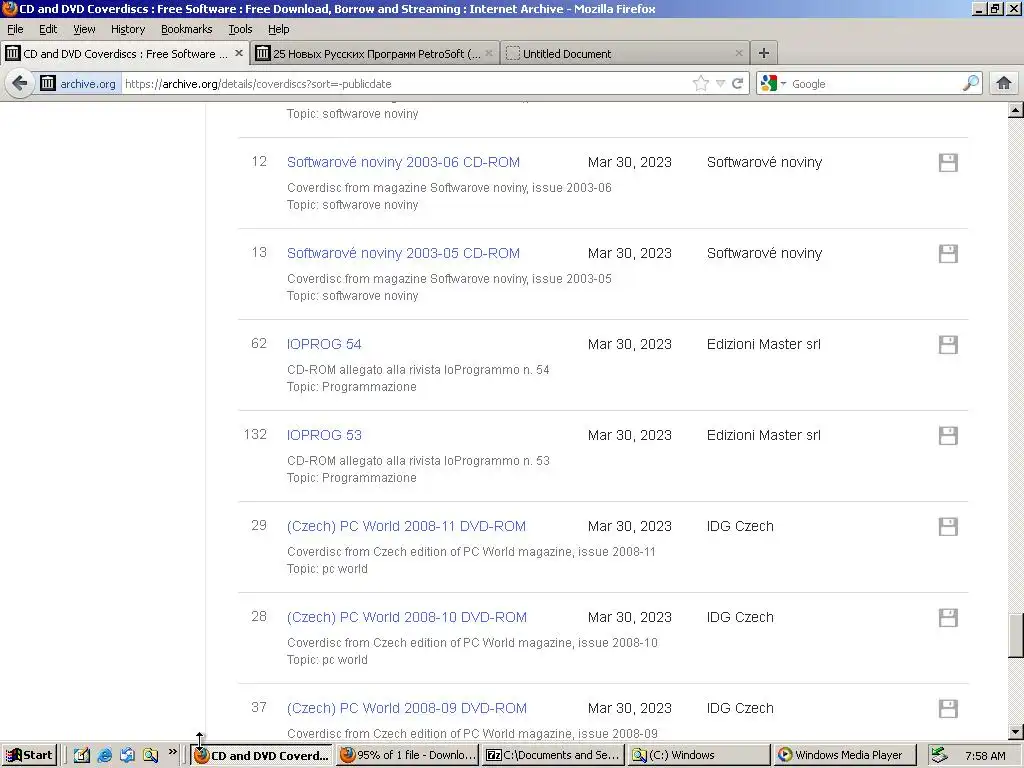Close the CD and DVD Coverdiscs tab

point(239,54)
